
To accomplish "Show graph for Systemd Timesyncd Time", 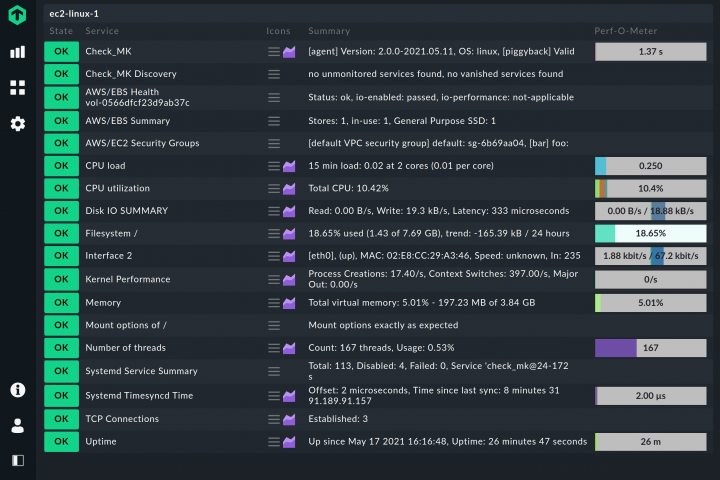I will coord(289,395).
